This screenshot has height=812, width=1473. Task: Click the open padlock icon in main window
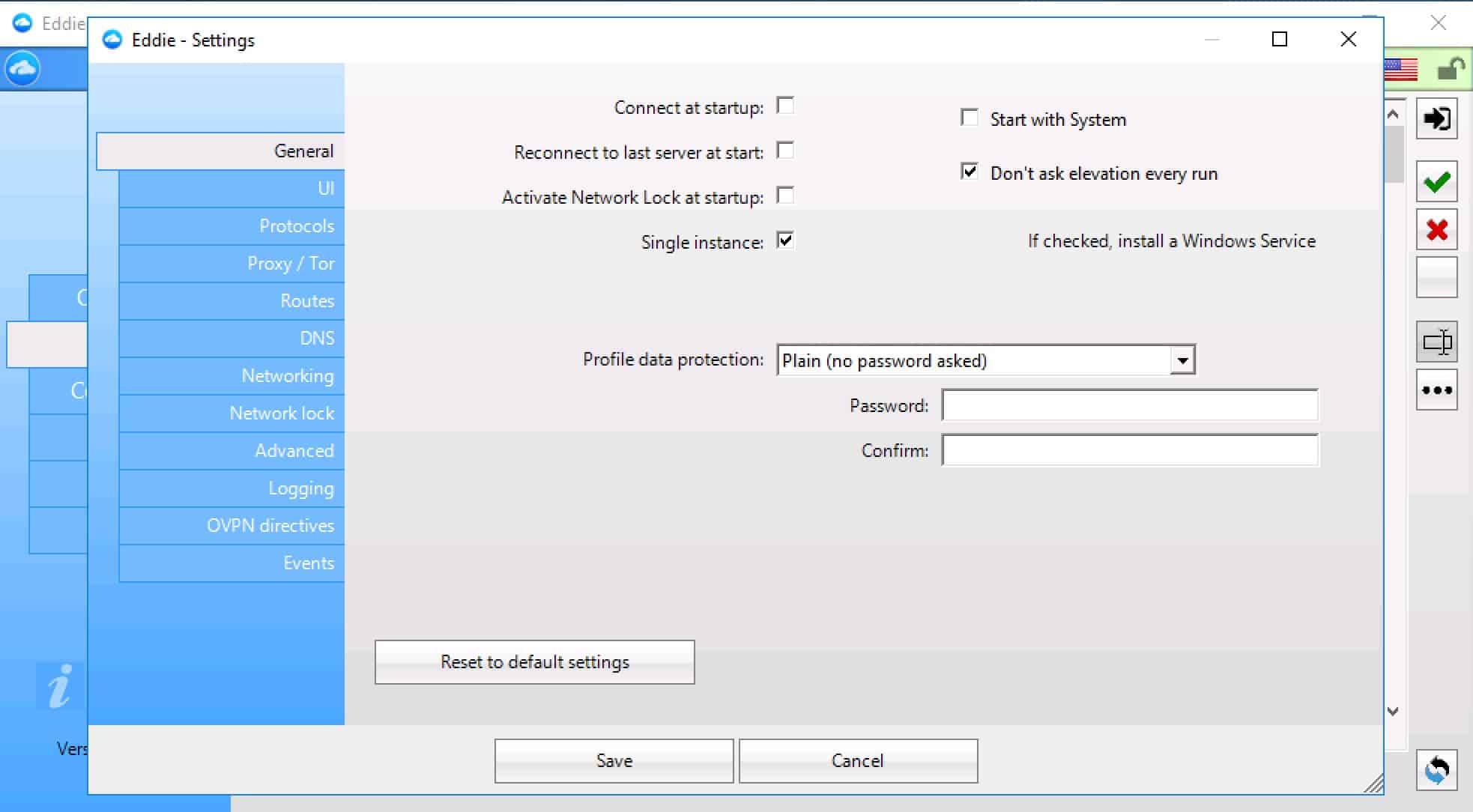pos(1451,69)
